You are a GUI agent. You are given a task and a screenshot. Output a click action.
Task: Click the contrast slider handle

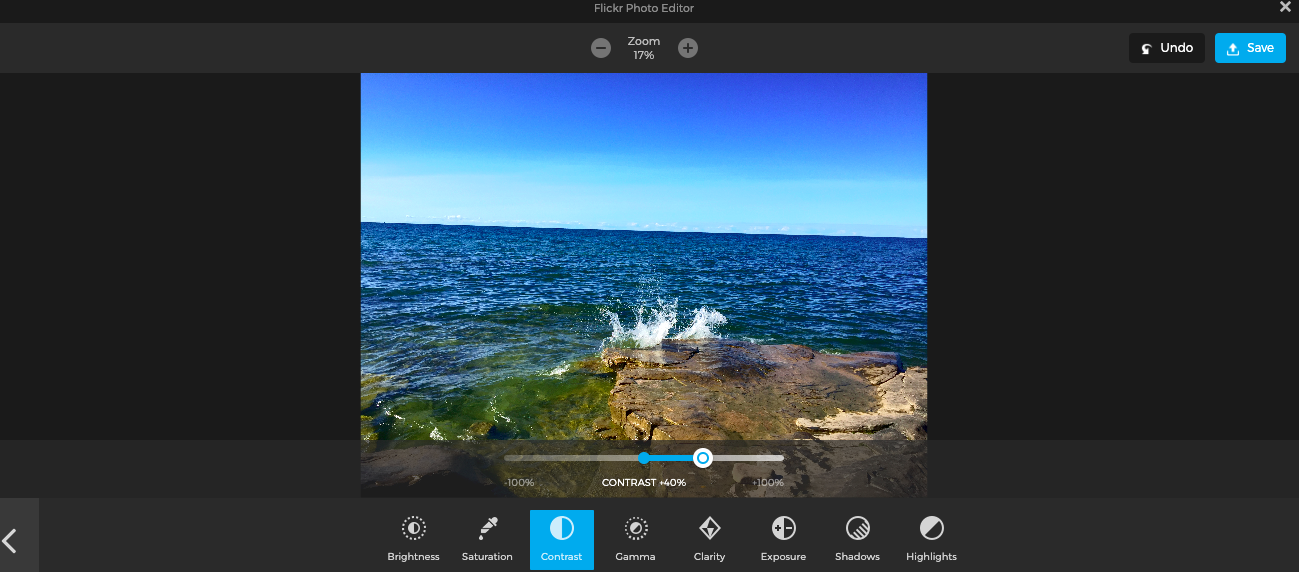coord(703,458)
